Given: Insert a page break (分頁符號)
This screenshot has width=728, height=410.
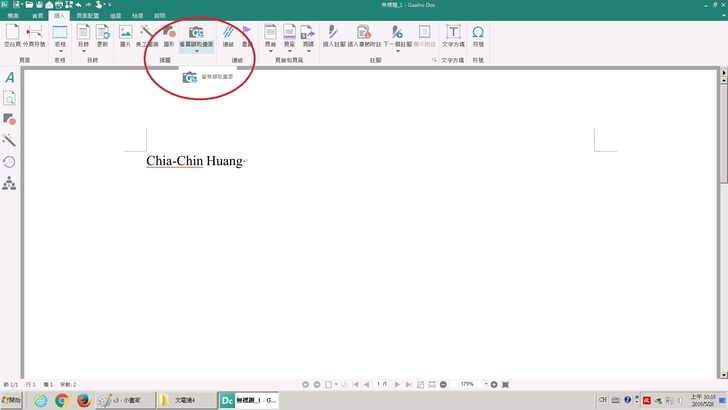Looking at the screenshot, I should click(34, 35).
